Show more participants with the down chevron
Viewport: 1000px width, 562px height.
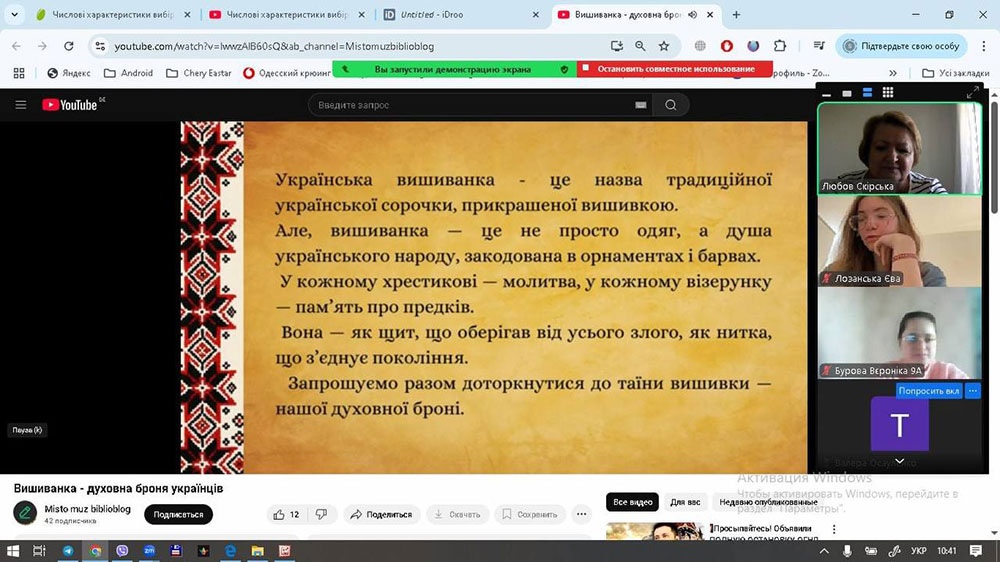click(x=899, y=461)
